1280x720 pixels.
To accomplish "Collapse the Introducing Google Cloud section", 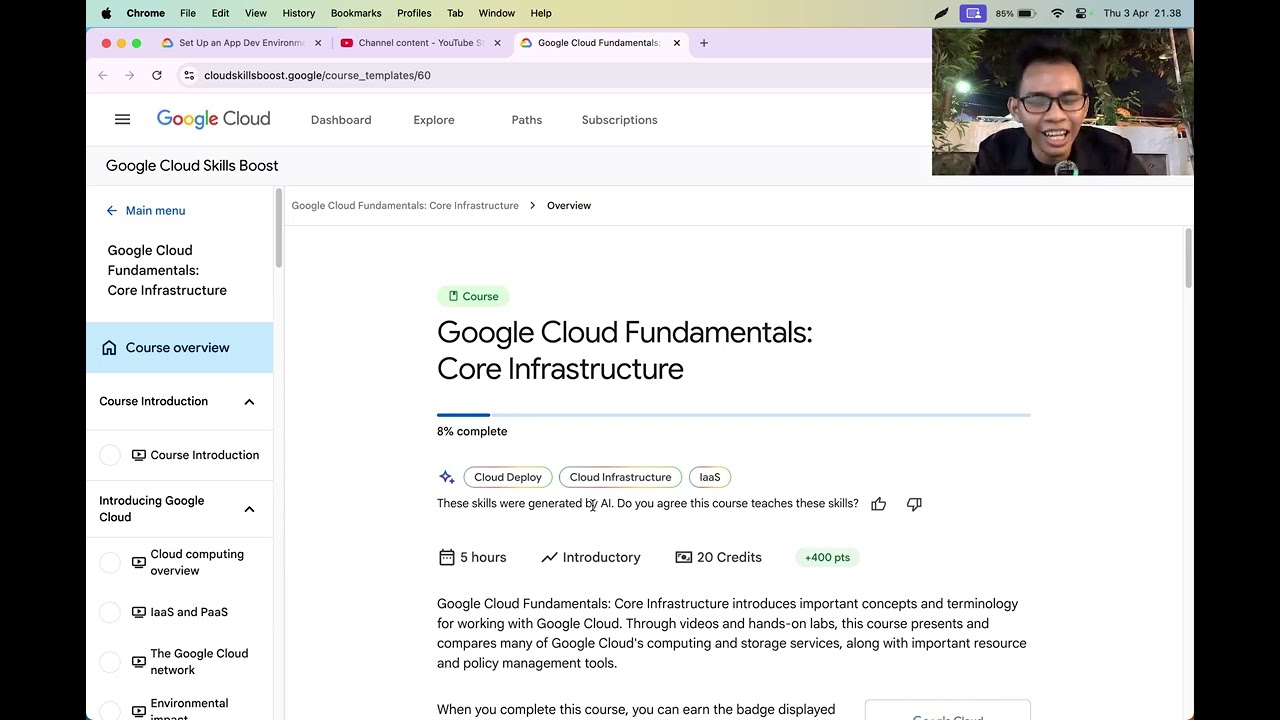I will (249, 509).
